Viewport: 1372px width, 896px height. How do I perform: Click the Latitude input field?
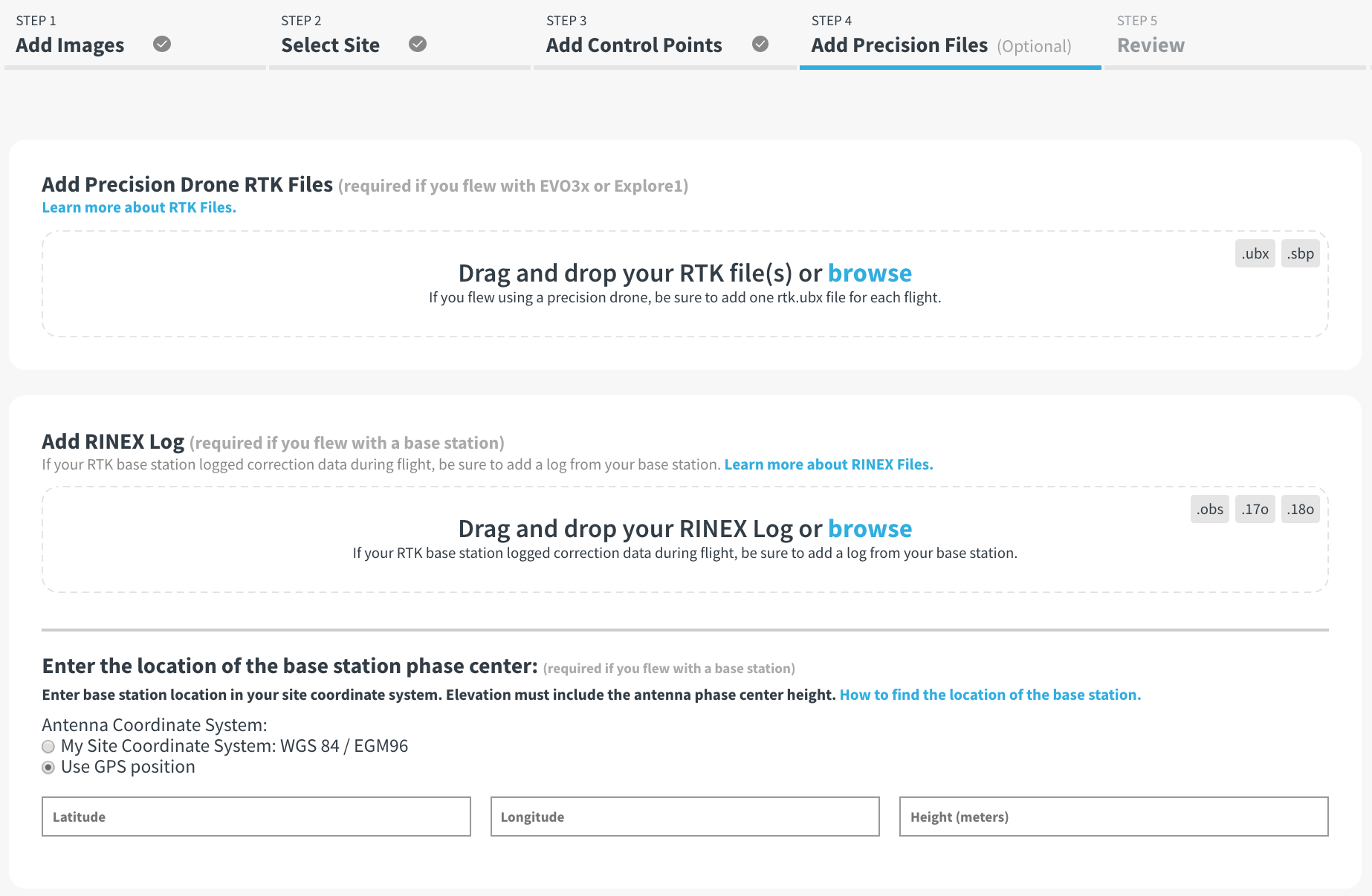(x=256, y=817)
